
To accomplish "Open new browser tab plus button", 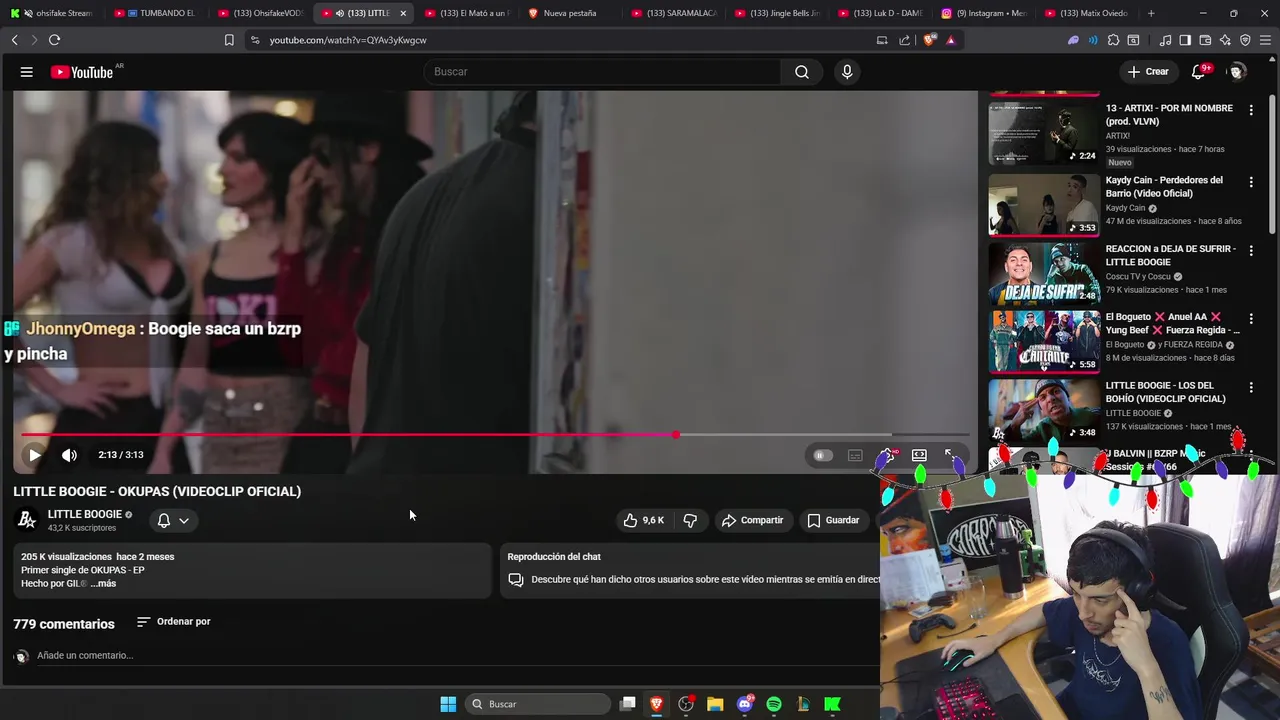I will point(1151,13).
